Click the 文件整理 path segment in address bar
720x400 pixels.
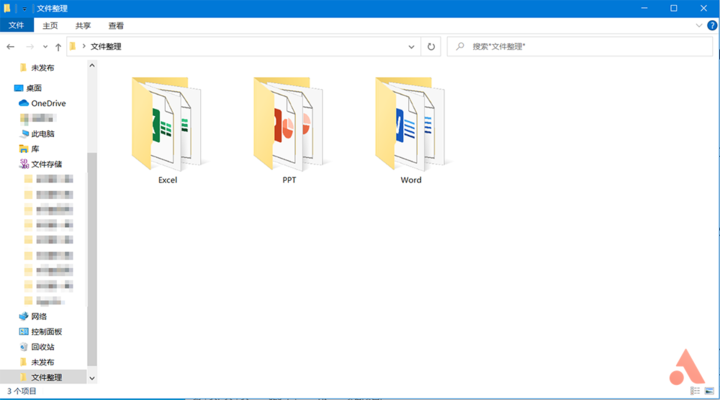106,46
